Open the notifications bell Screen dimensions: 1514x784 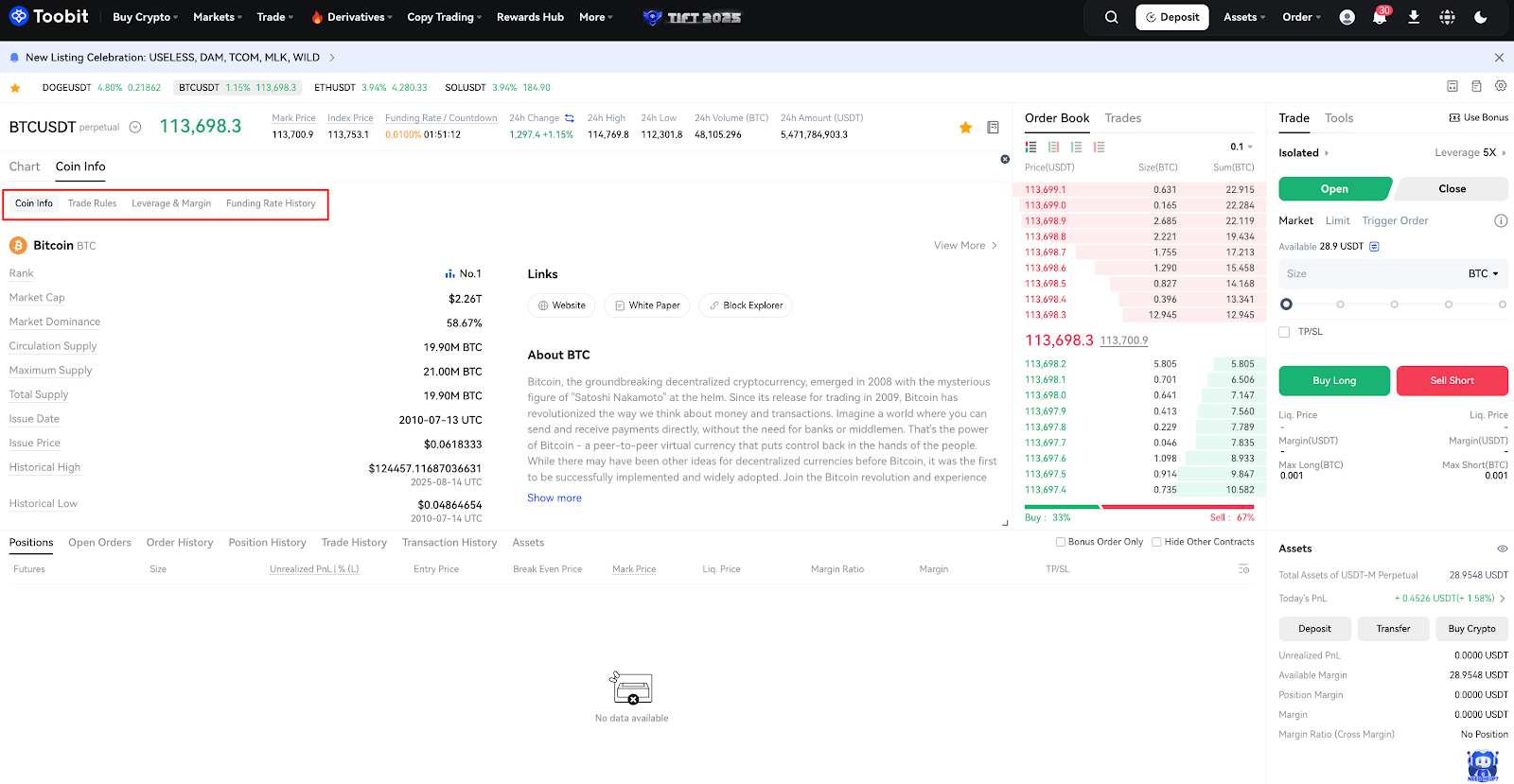(x=1380, y=17)
